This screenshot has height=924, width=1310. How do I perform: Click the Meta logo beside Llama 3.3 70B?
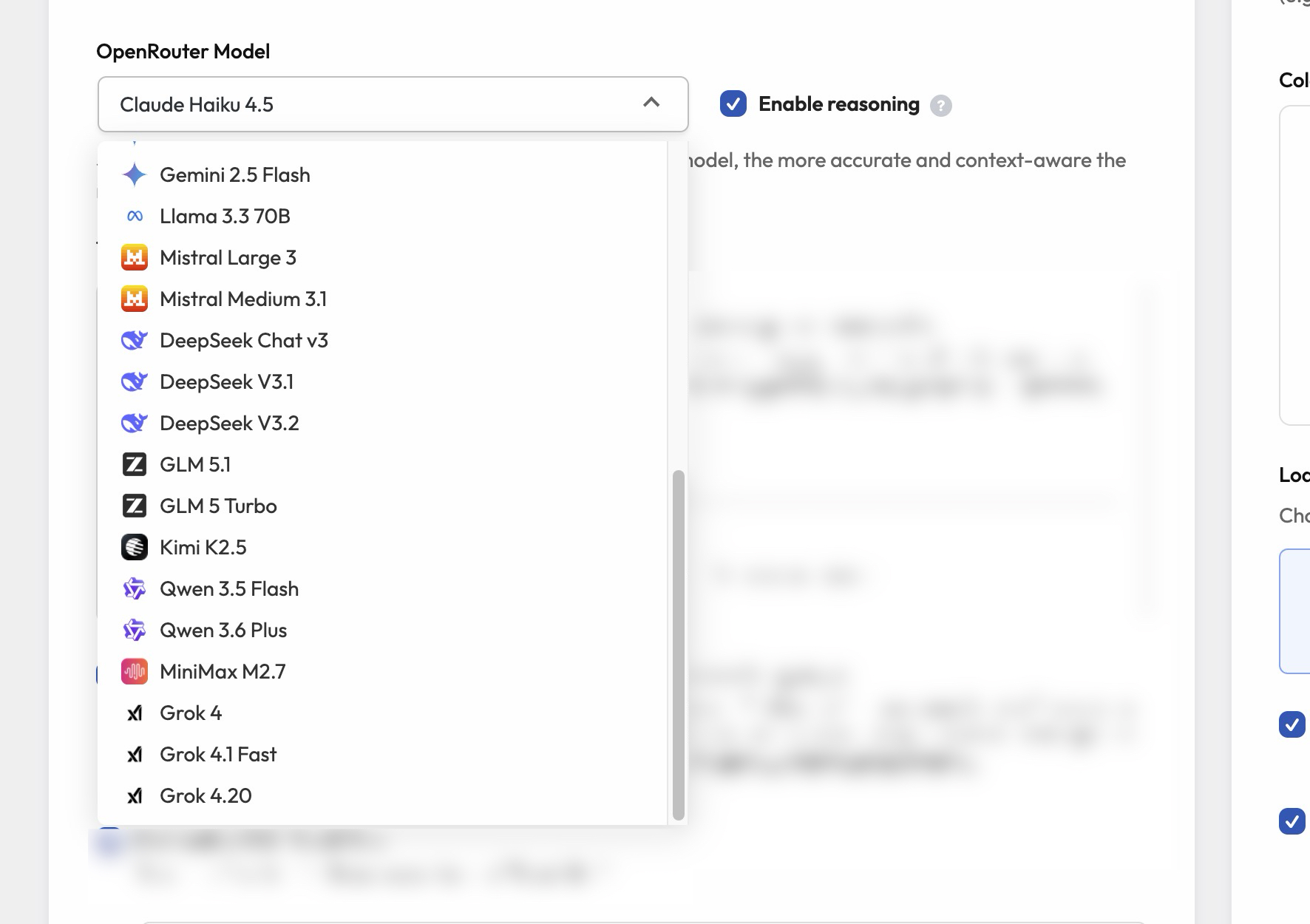pyautogui.click(x=135, y=217)
